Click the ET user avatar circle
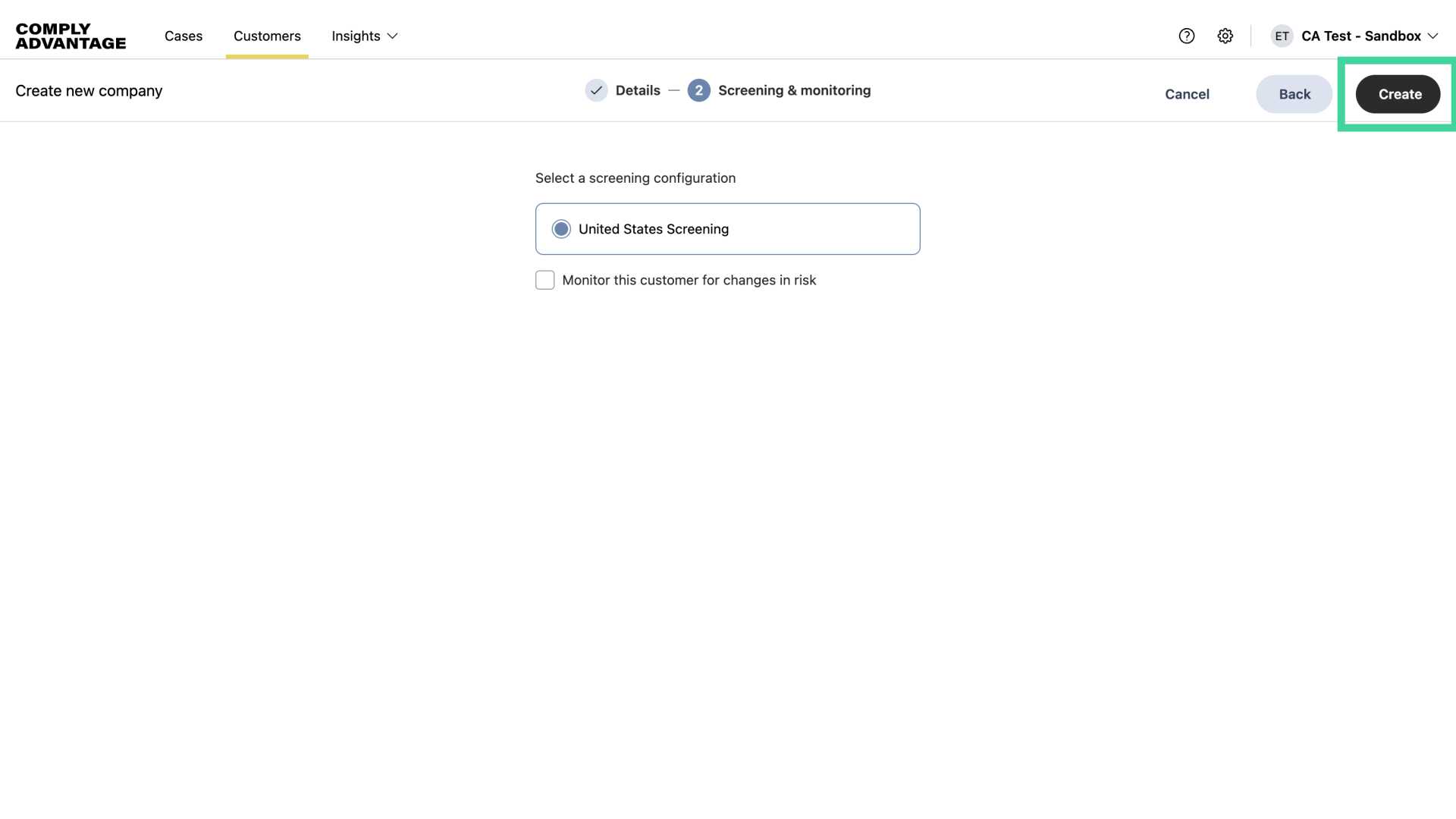 1282,36
